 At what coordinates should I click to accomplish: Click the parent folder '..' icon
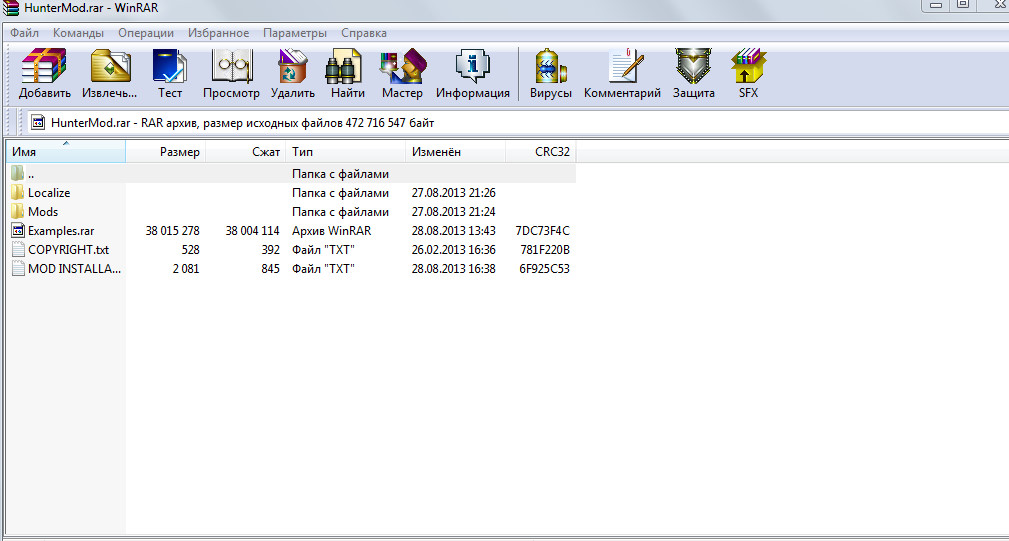(x=17, y=173)
